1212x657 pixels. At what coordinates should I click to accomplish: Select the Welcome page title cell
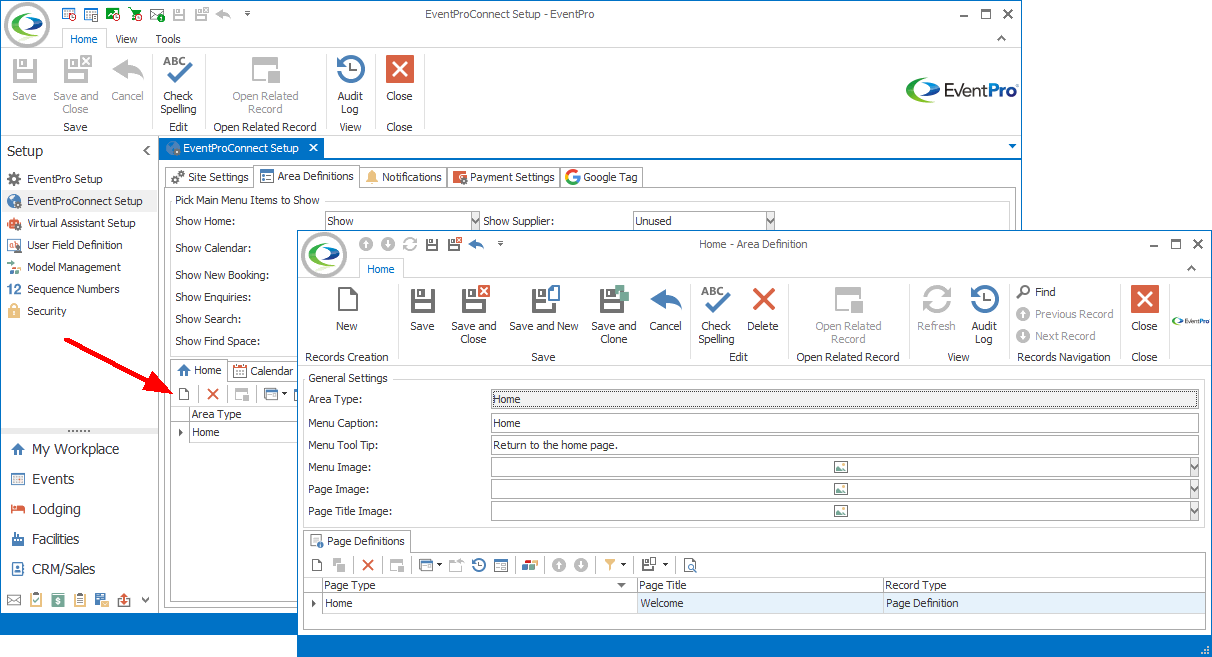pos(759,603)
